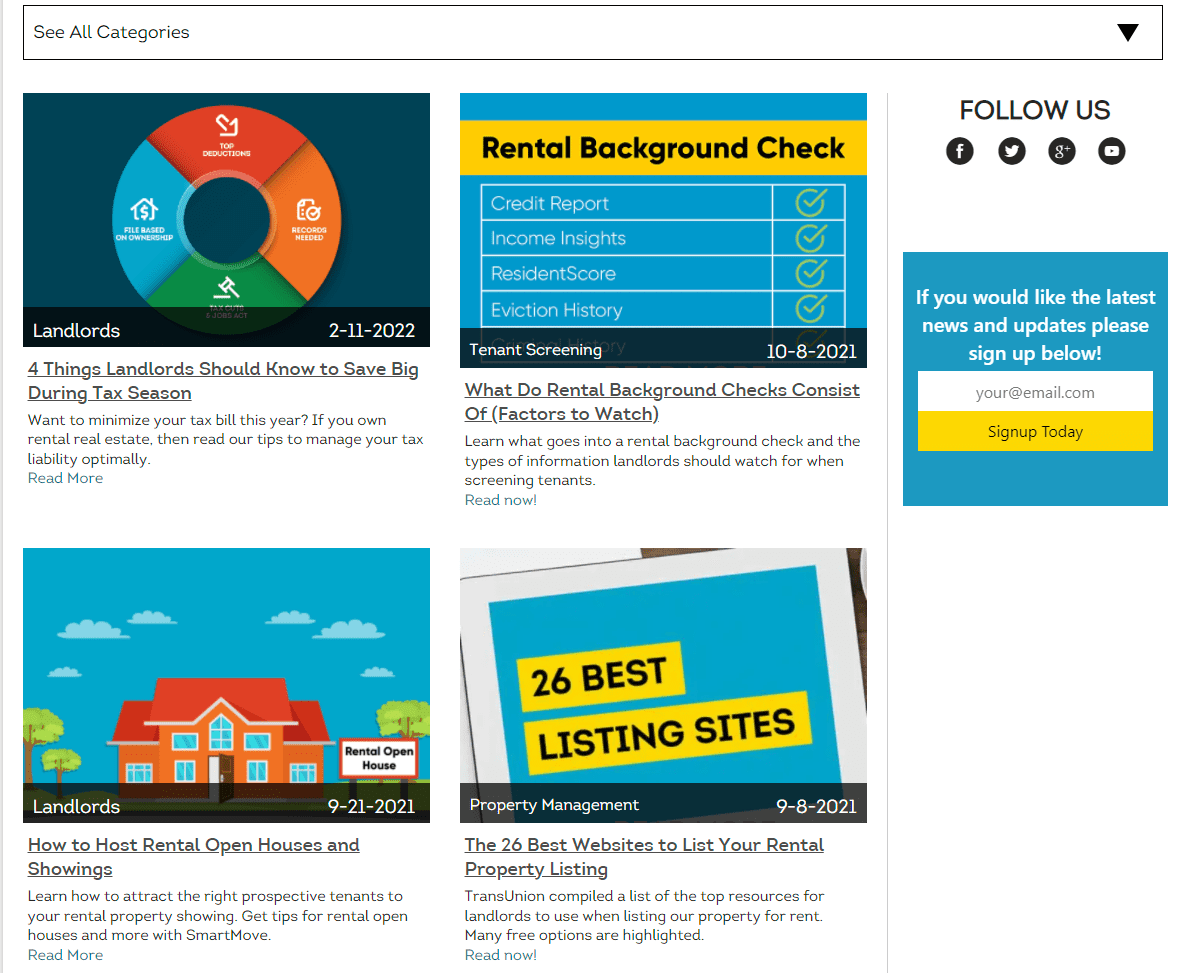Open the Google+ social icon
Screen dimensions: 1179x973
[1061, 151]
